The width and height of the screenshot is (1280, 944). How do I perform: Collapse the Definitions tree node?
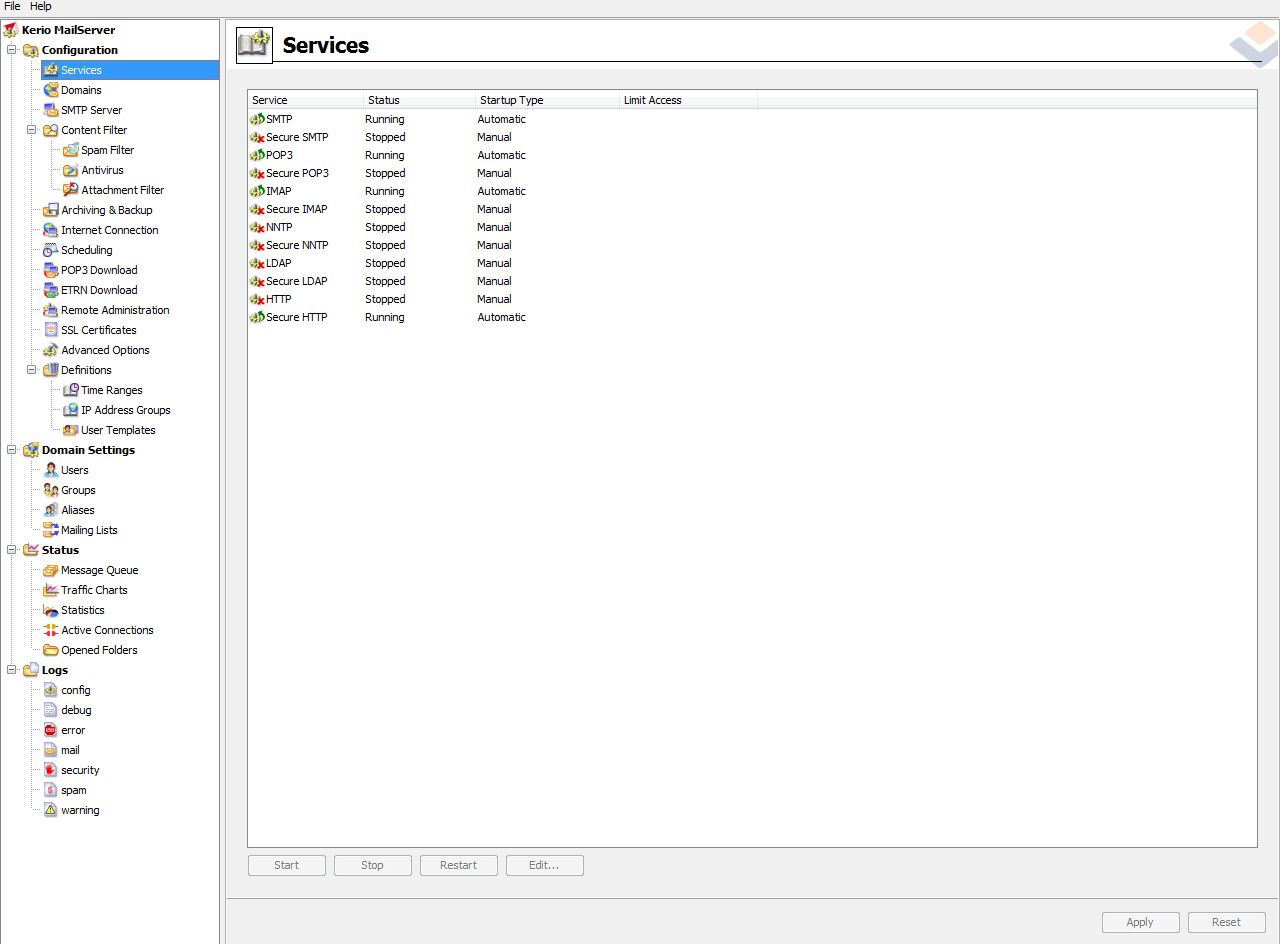pos(32,370)
